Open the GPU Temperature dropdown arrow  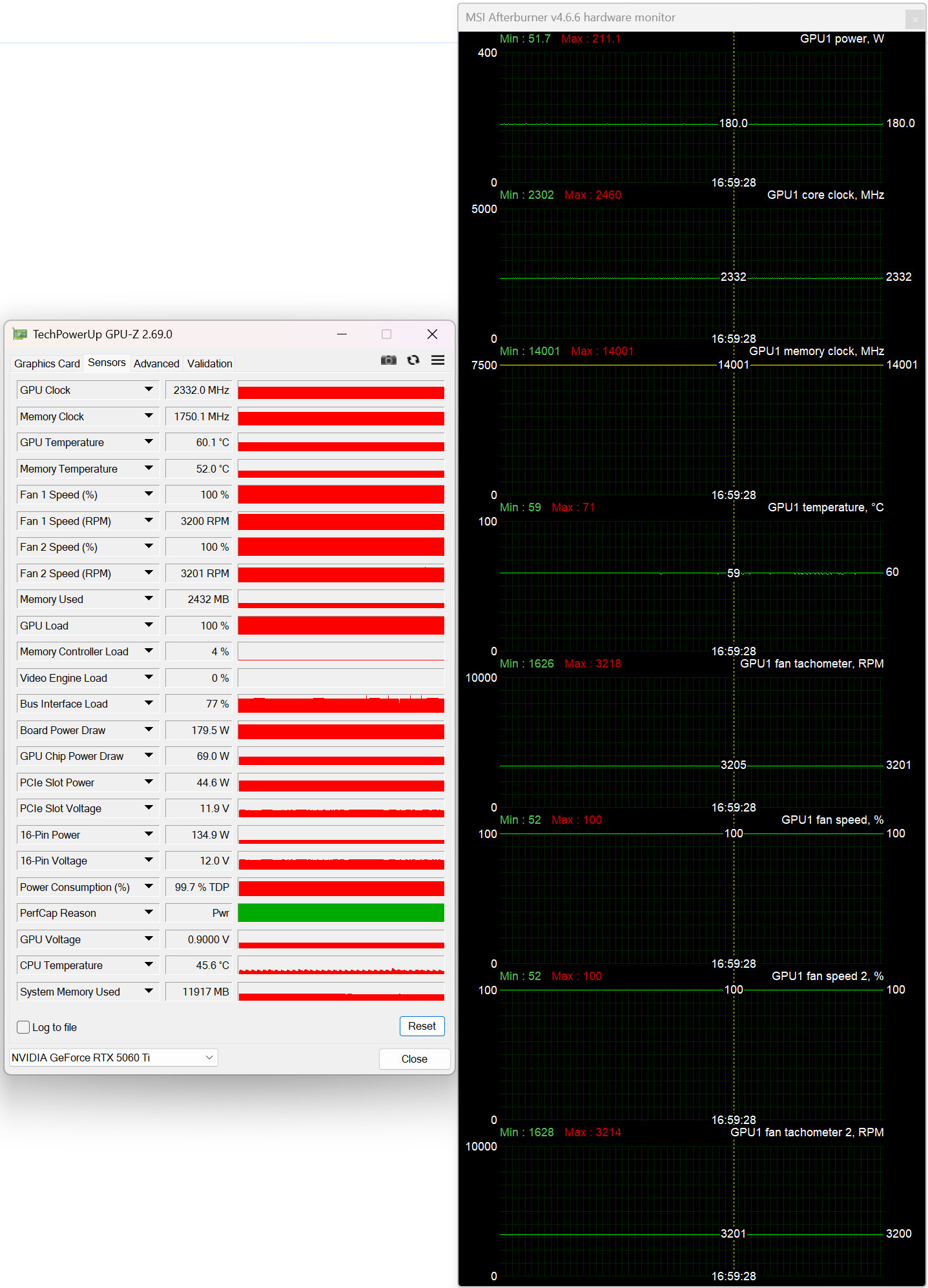pyautogui.click(x=149, y=442)
